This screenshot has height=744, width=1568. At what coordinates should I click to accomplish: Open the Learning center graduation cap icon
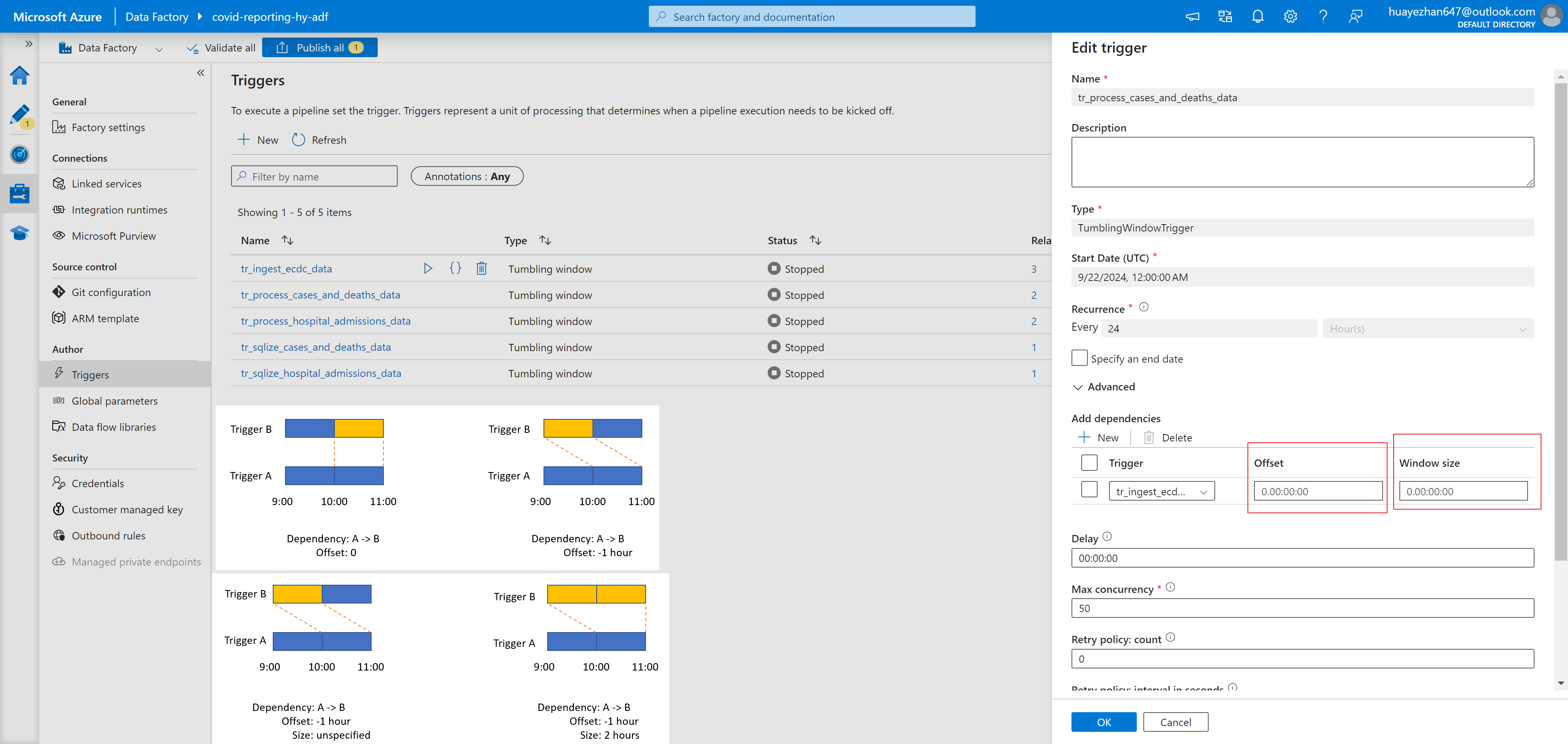[20, 233]
